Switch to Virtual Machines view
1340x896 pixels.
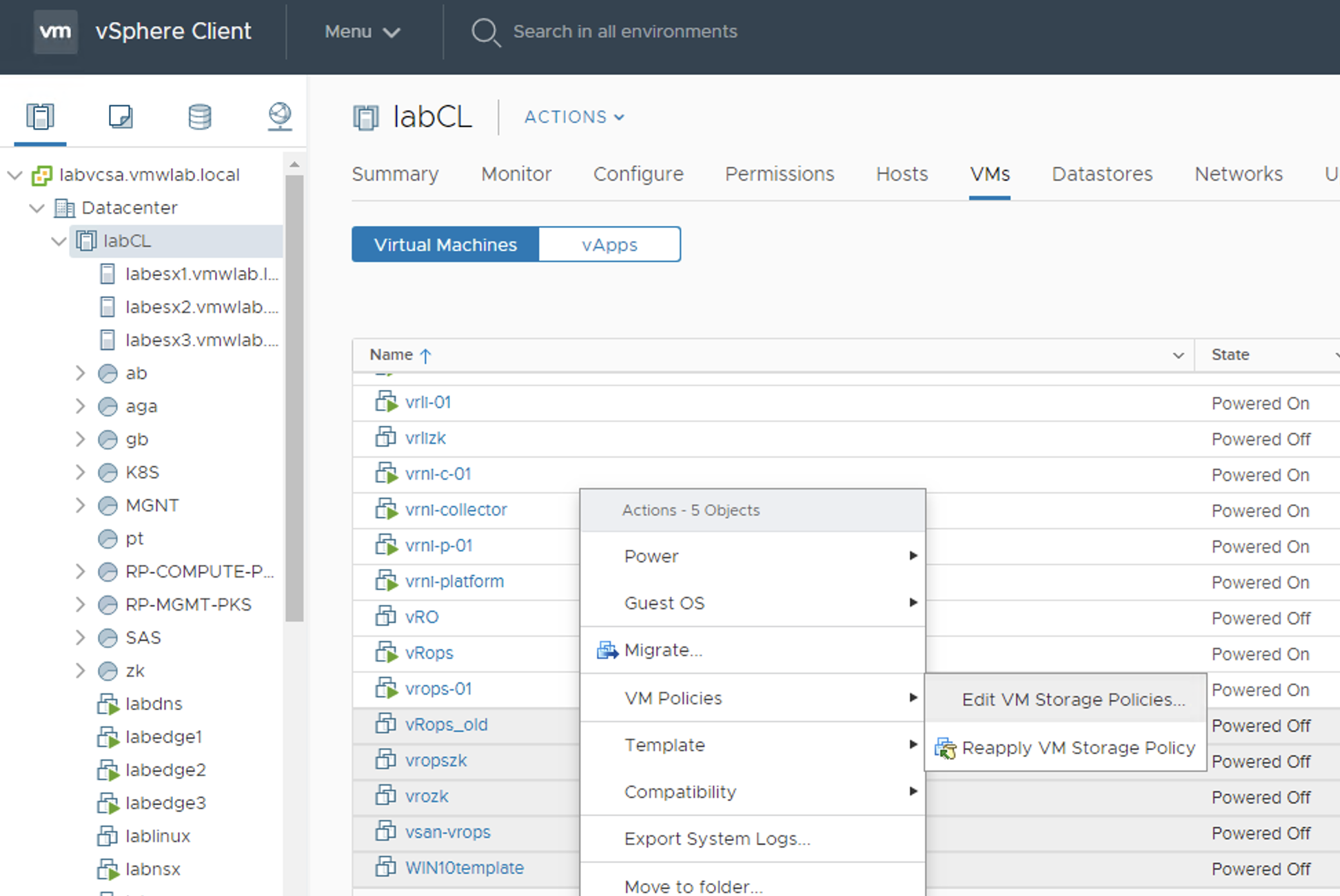pos(445,245)
